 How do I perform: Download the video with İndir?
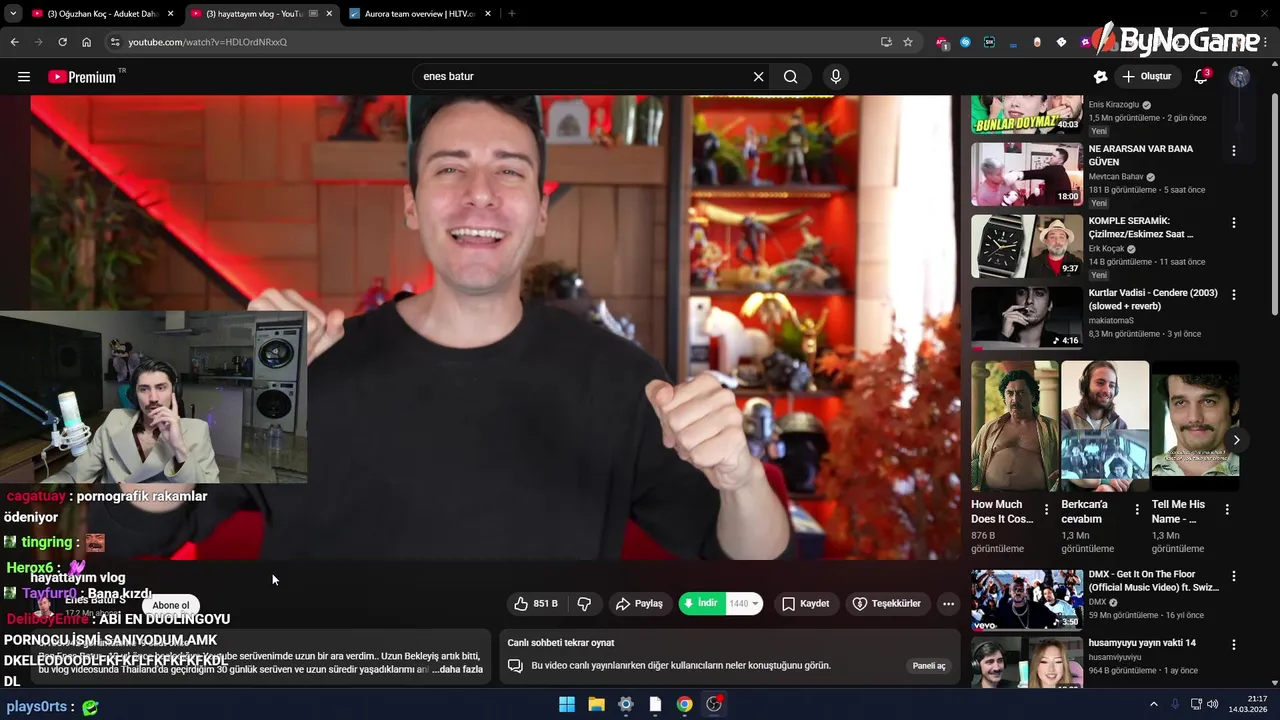tap(701, 604)
